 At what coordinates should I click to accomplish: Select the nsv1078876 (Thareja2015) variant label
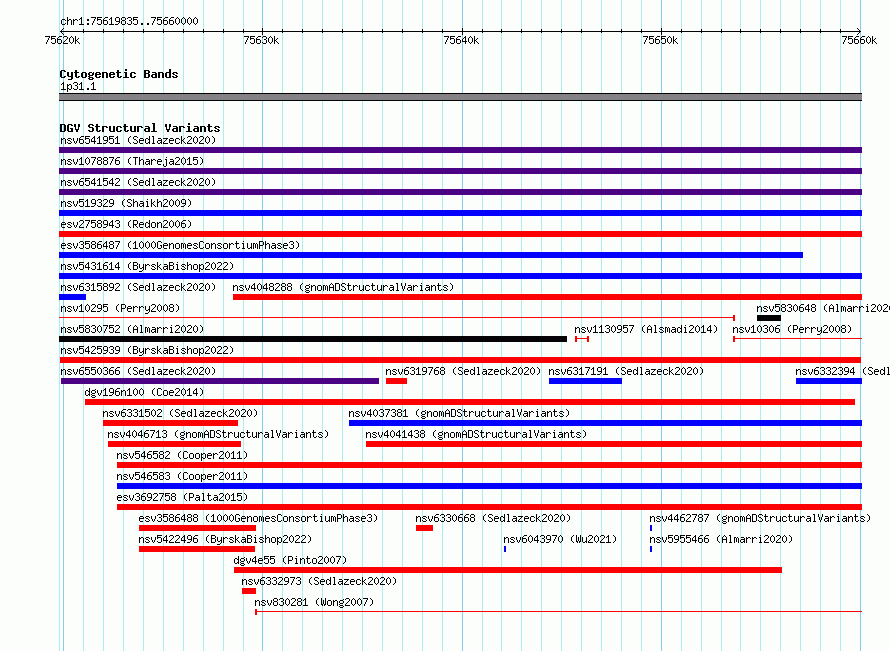coord(132,161)
